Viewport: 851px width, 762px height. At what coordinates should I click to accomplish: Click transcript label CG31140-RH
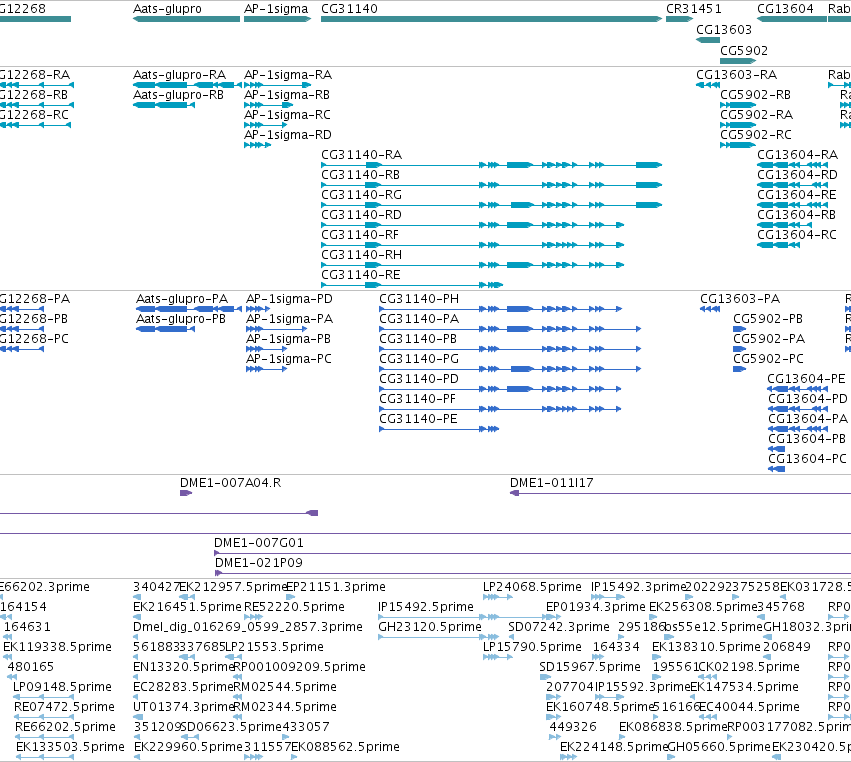click(x=361, y=255)
